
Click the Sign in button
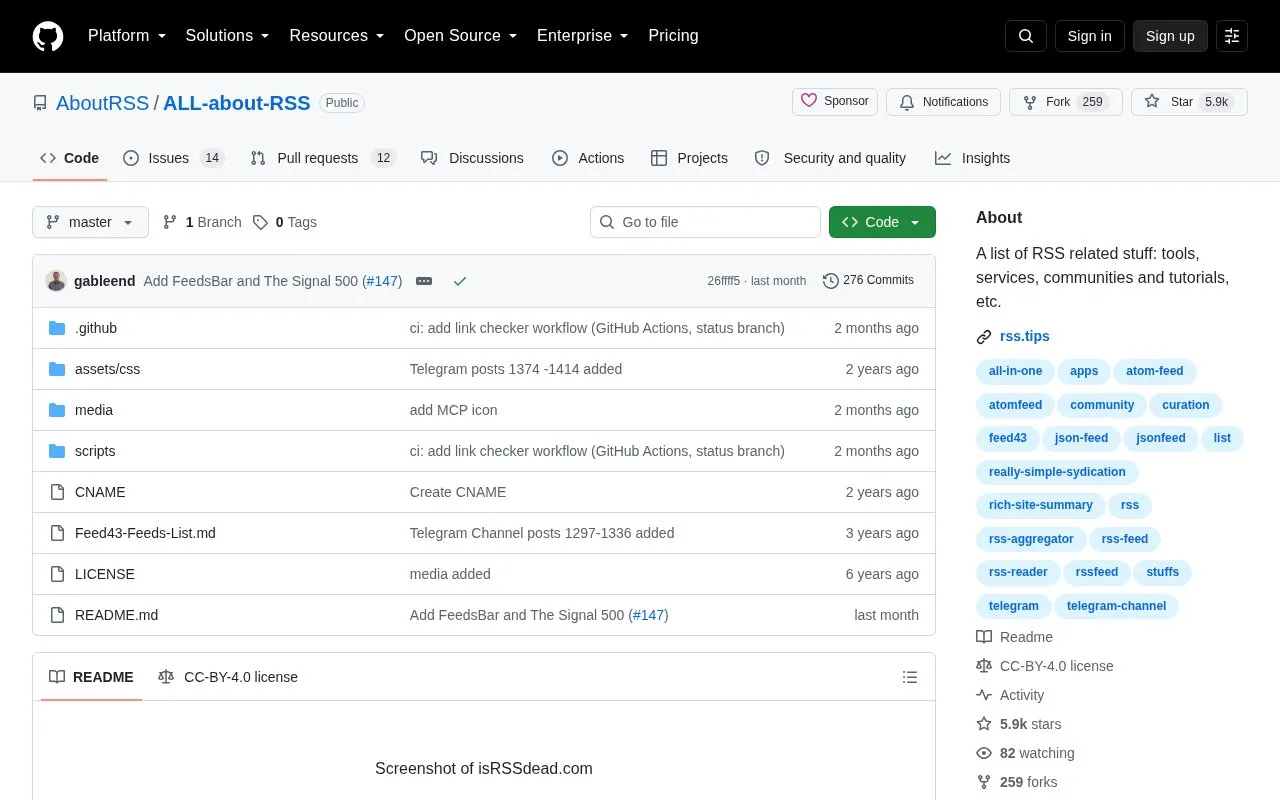pos(1089,36)
